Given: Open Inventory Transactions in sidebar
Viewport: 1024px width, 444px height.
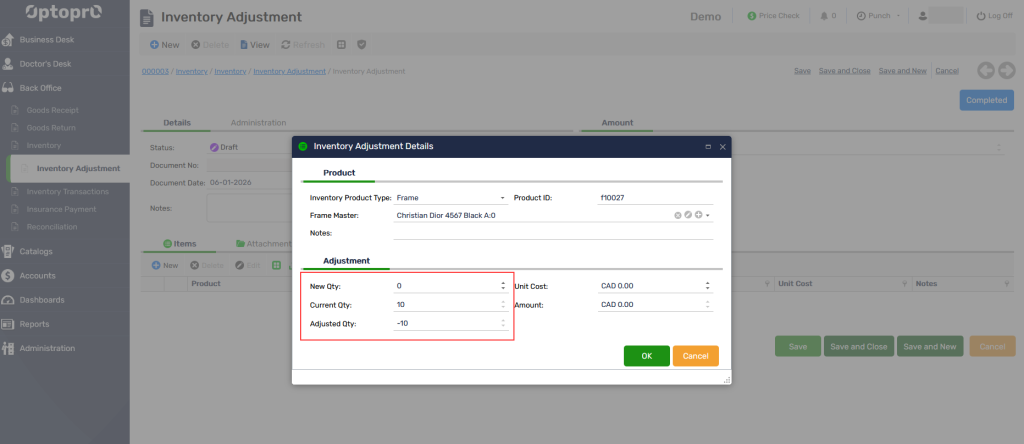Looking at the screenshot, I should 66,191.
